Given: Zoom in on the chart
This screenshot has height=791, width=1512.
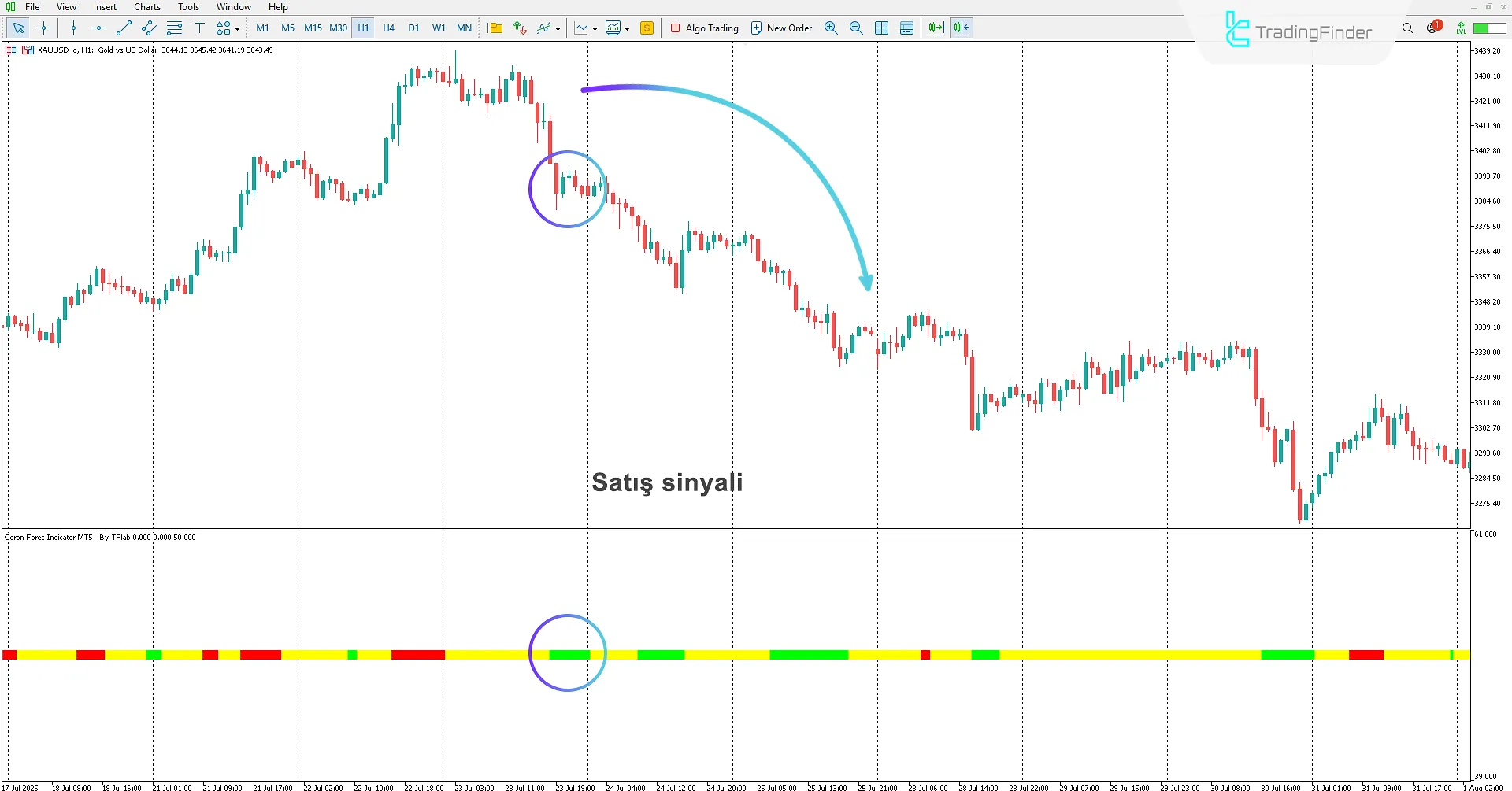Looking at the screenshot, I should tap(831, 28).
